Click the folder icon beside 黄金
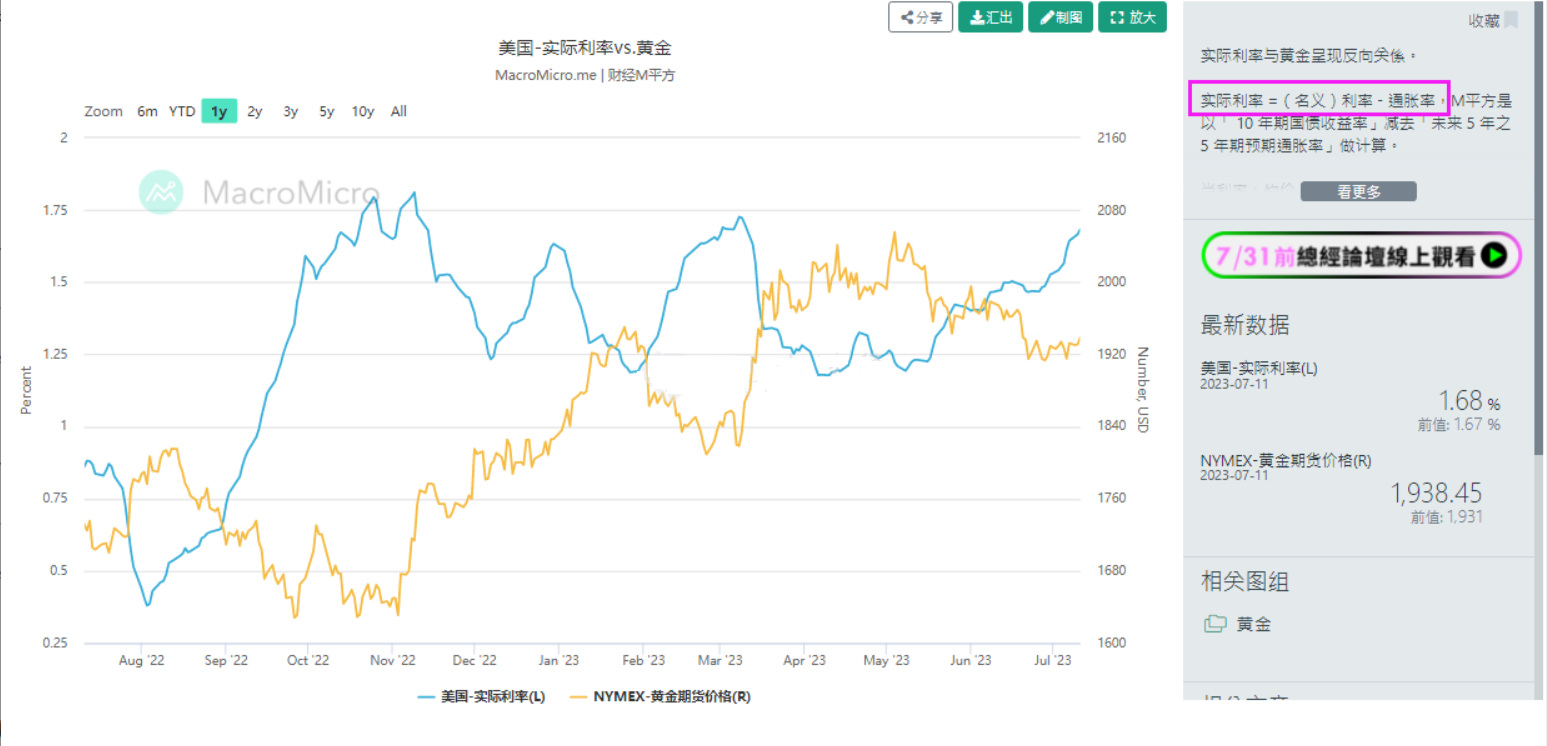 tap(1215, 624)
